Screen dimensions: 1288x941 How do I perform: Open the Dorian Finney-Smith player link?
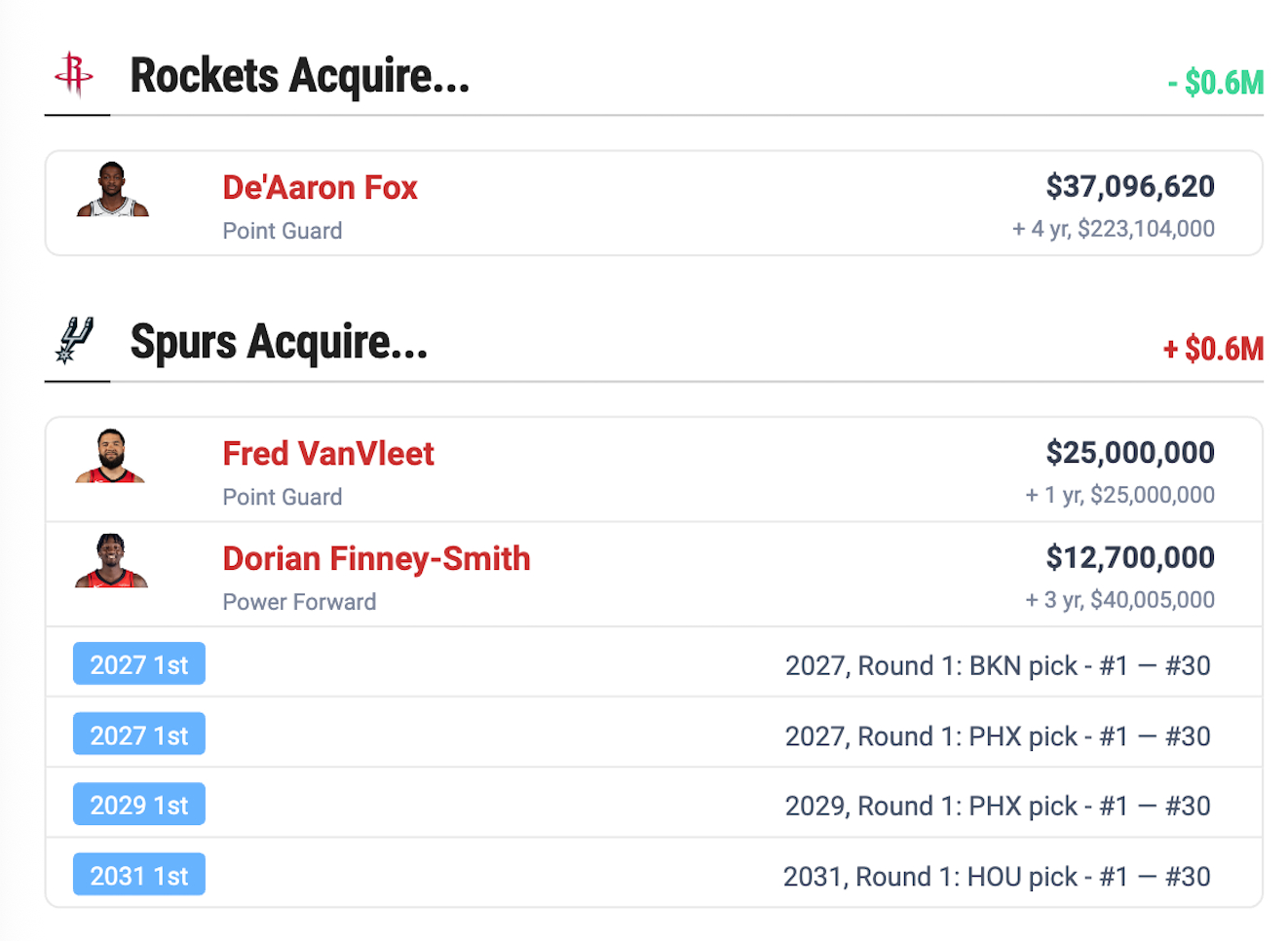tap(376, 558)
